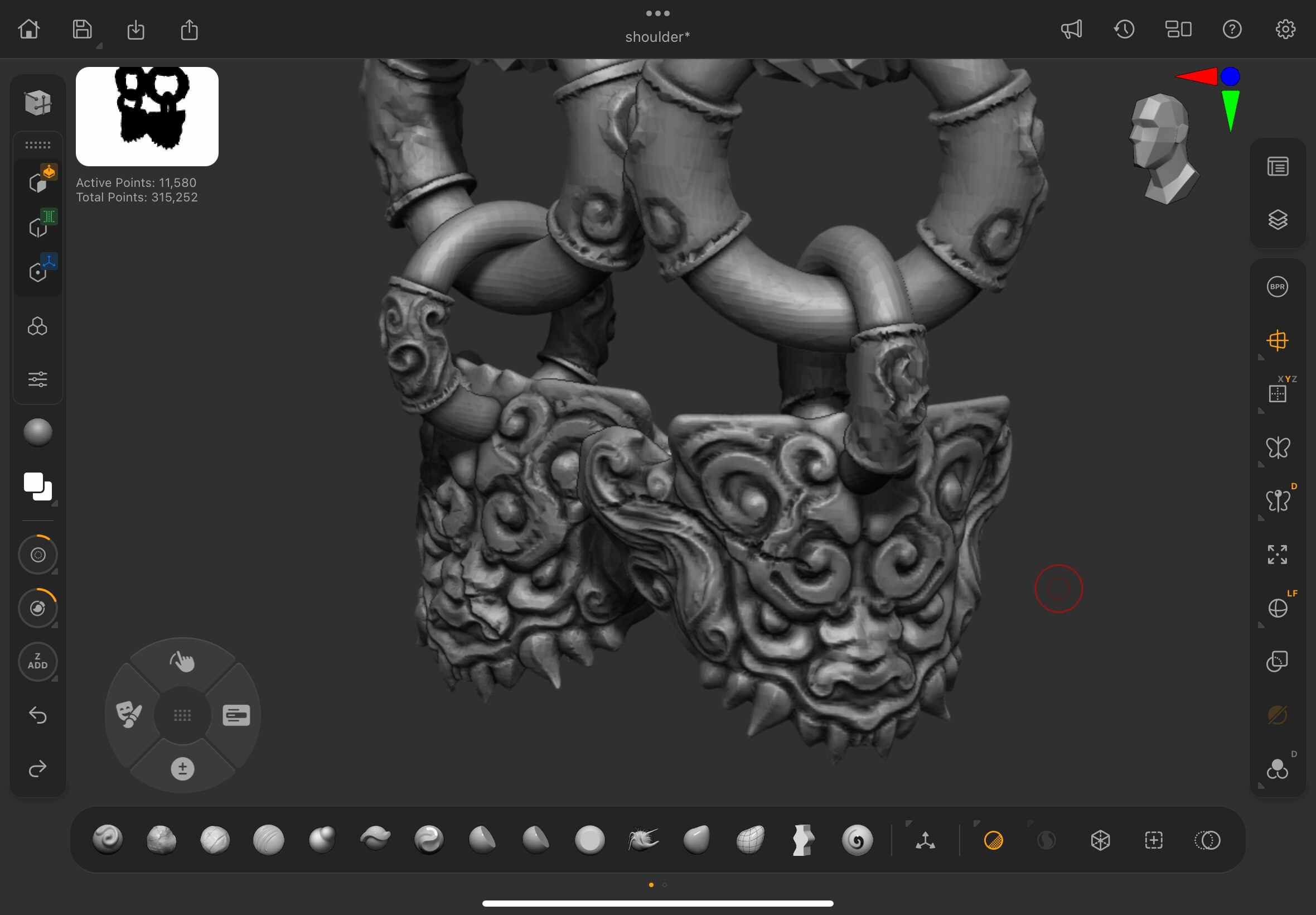
Task: Expand the draw size dial options
Action: tap(55, 571)
